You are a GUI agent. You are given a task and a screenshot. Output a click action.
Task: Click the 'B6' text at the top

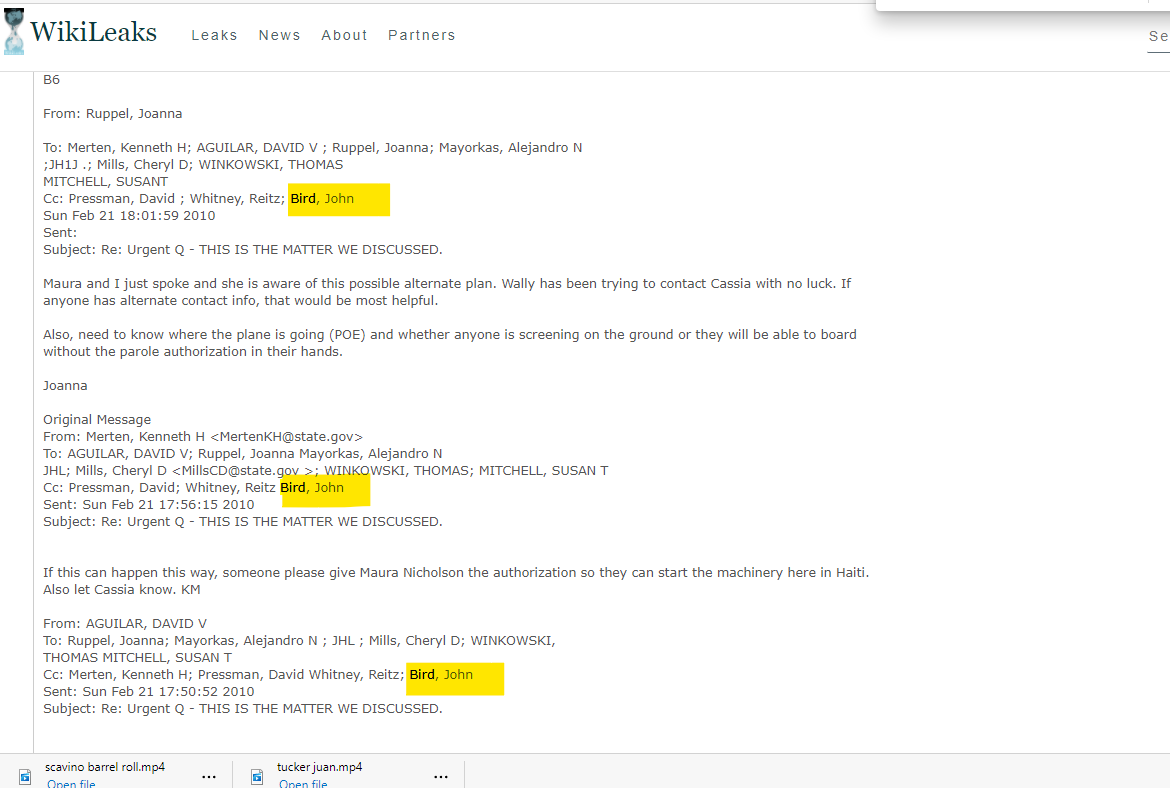(x=51, y=80)
